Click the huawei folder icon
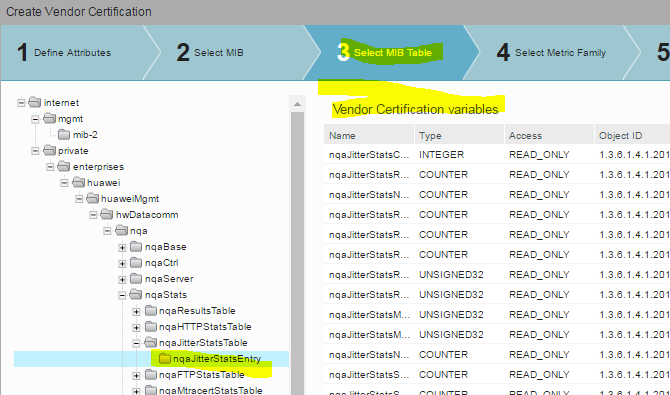This screenshot has width=670, height=395. pos(78,183)
